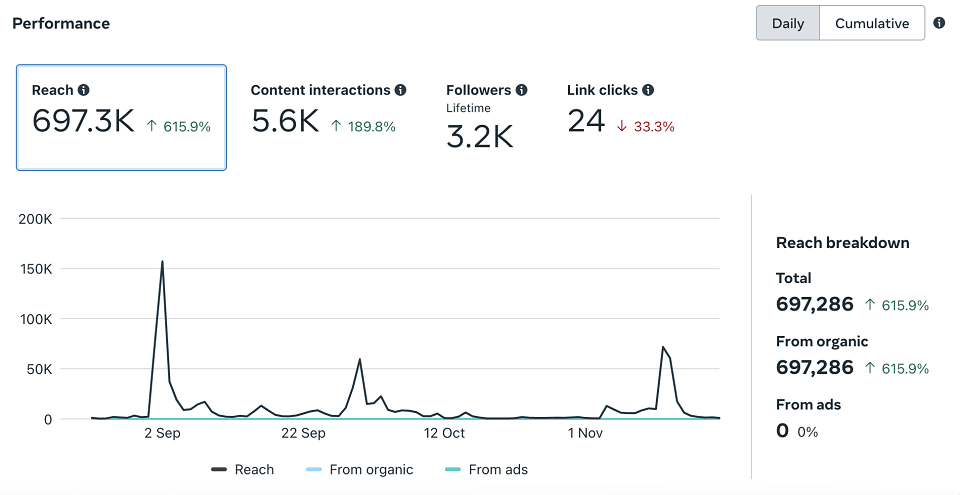Select the Content interactions metric

tap(328, 110)
